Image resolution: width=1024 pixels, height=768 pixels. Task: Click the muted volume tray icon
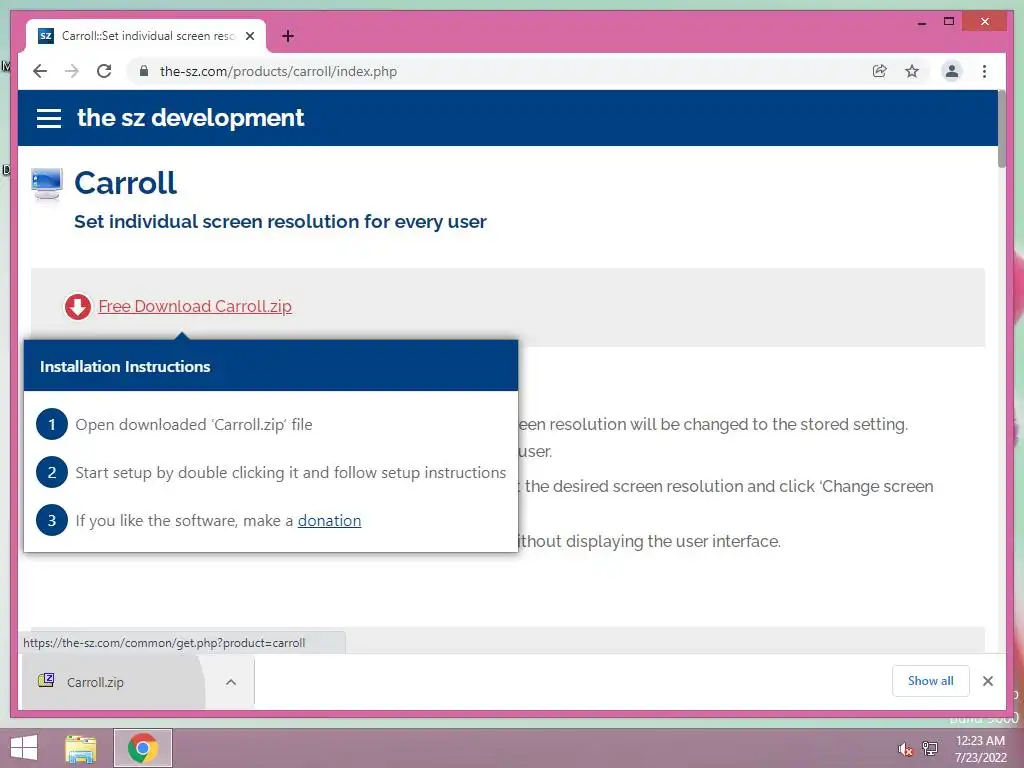point(905,749)
